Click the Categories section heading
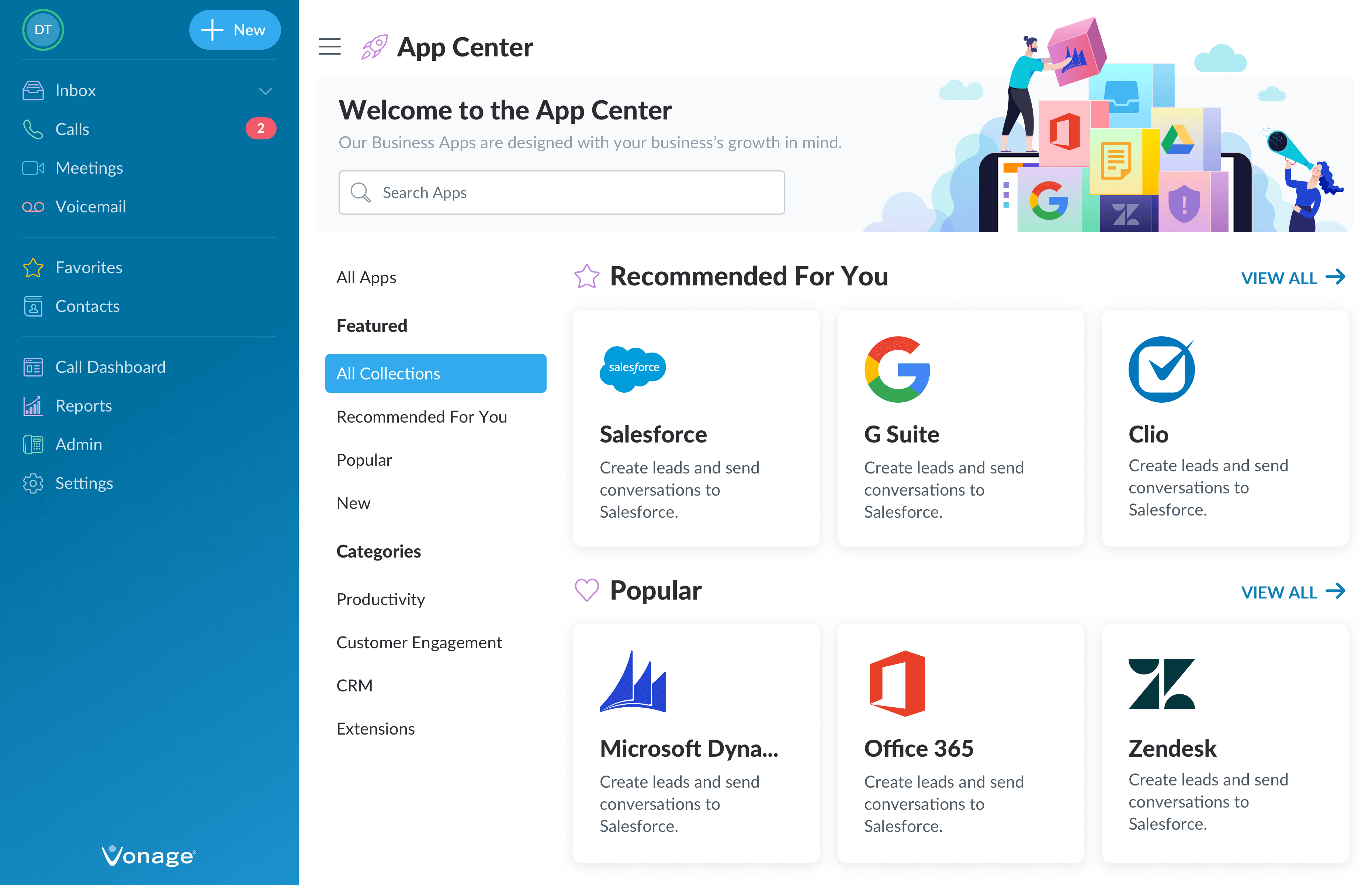Image resolution: width=1372 pixels, height=885 pixels. [378, 552]
